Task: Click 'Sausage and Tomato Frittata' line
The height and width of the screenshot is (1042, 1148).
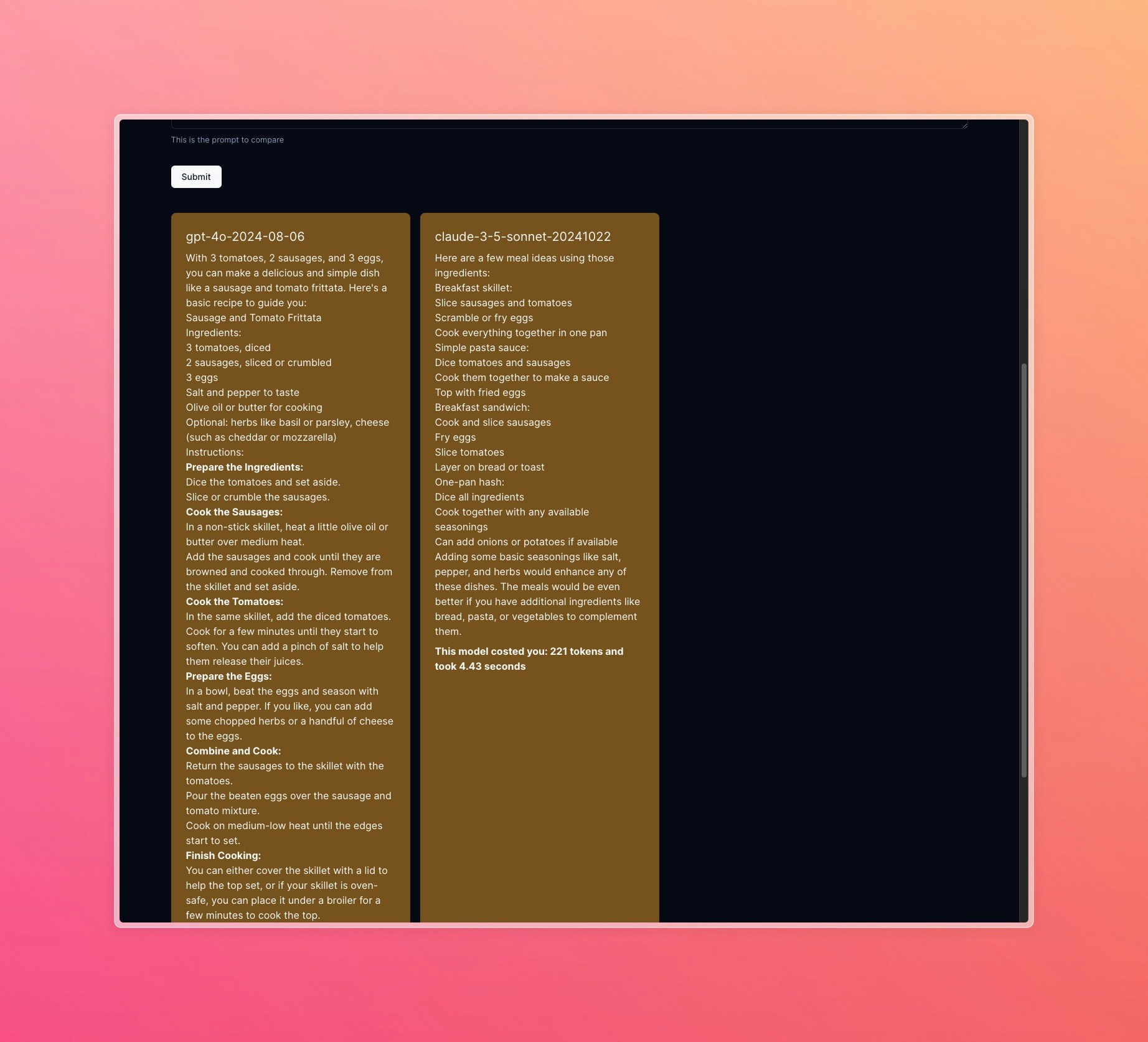Action: tap(253, 317)
